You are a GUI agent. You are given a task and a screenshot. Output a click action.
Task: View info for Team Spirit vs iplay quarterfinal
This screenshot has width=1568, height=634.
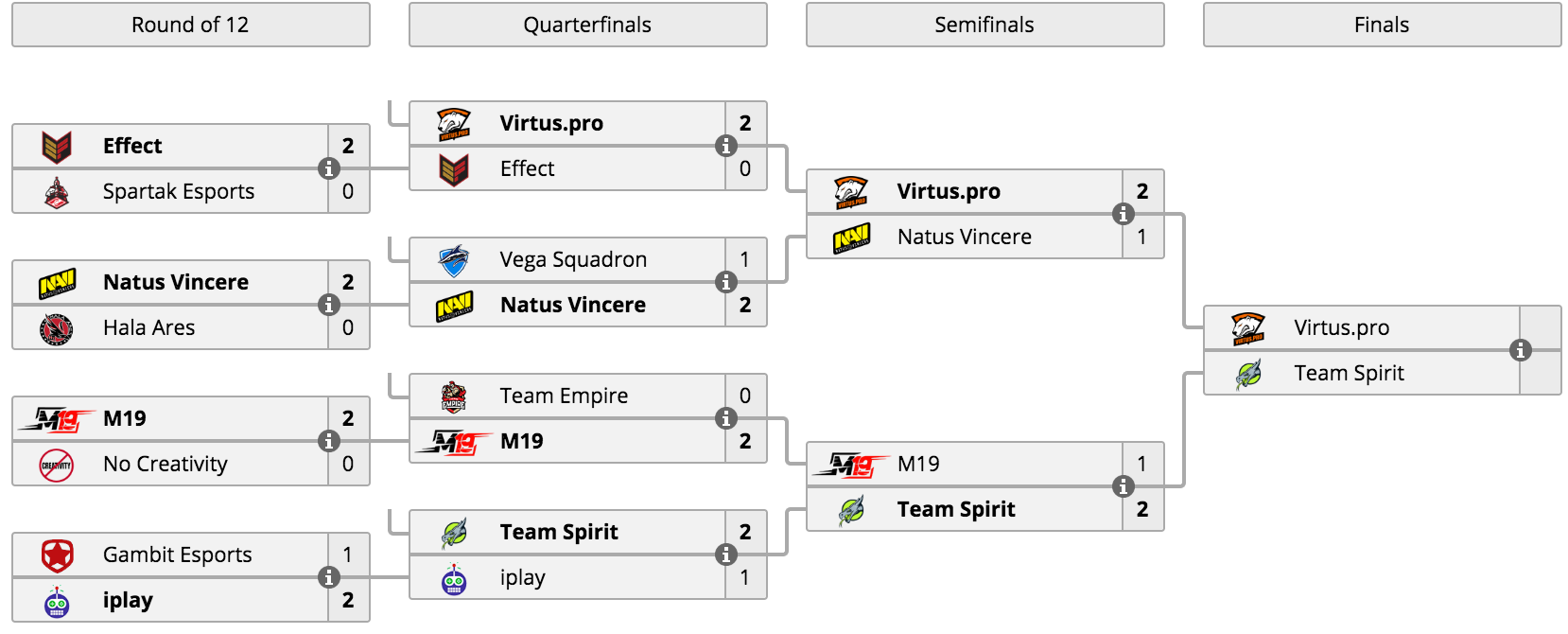coord(726,555)
